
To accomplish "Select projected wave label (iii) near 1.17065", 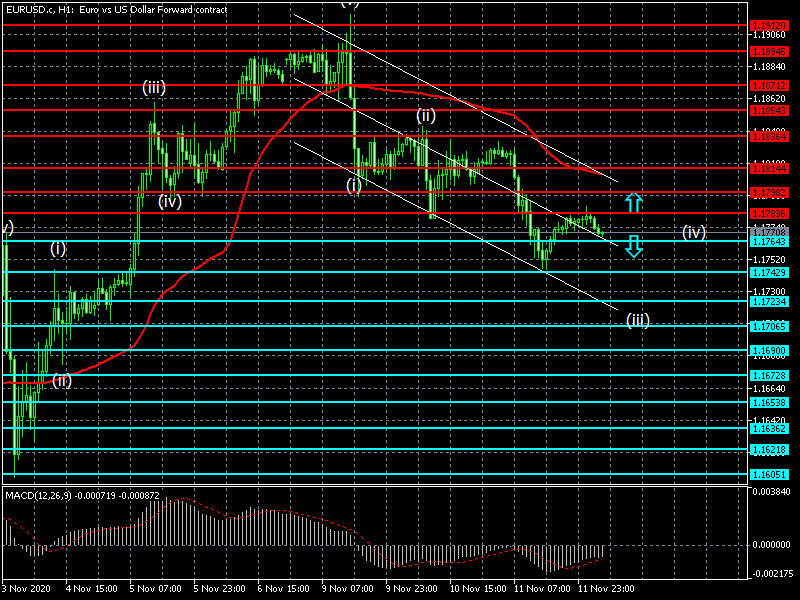I will pyautogui.click(x=638, y=320).
